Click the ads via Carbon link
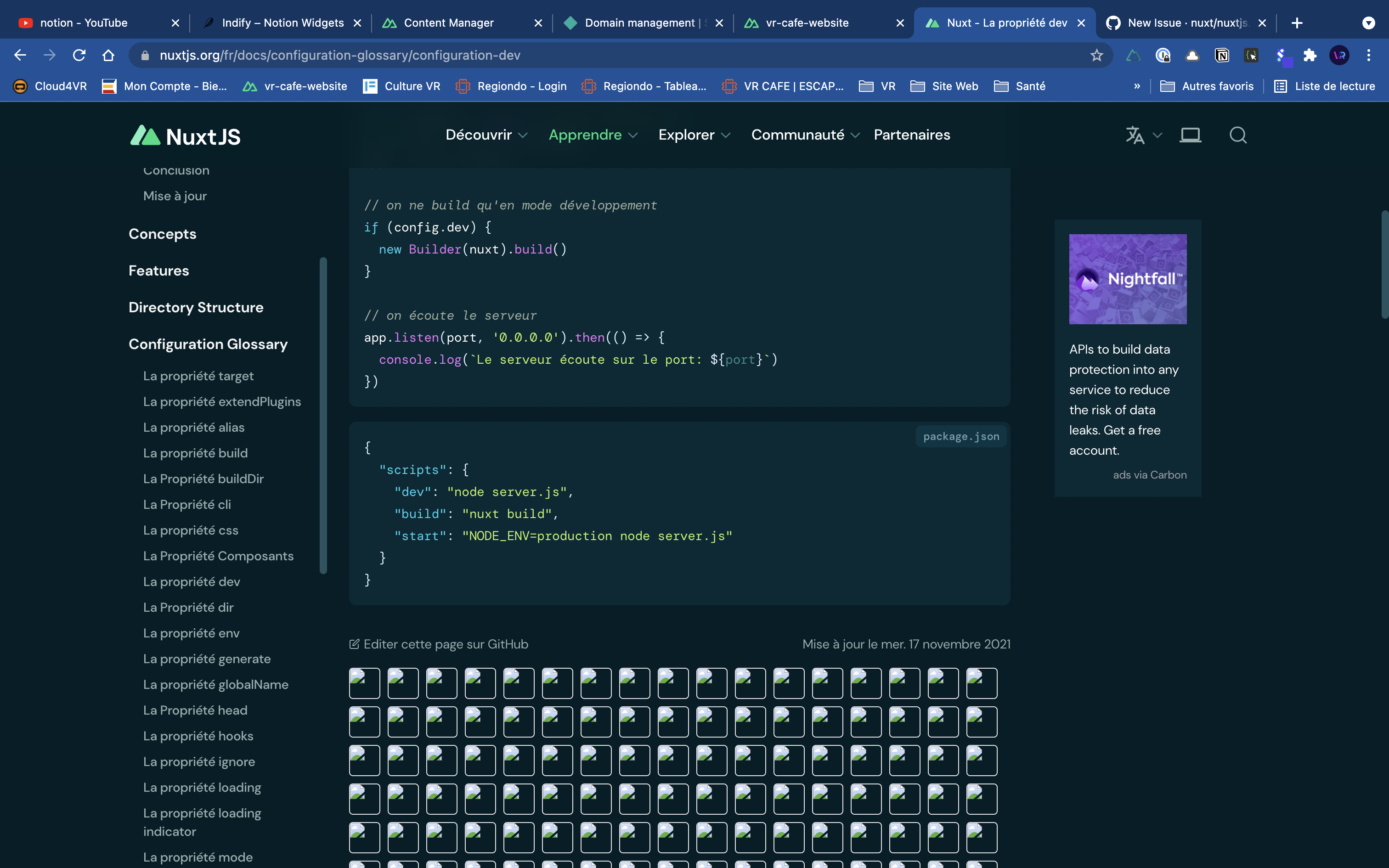This screenshot has height=868, width=1389. (x=1150, y=475)
